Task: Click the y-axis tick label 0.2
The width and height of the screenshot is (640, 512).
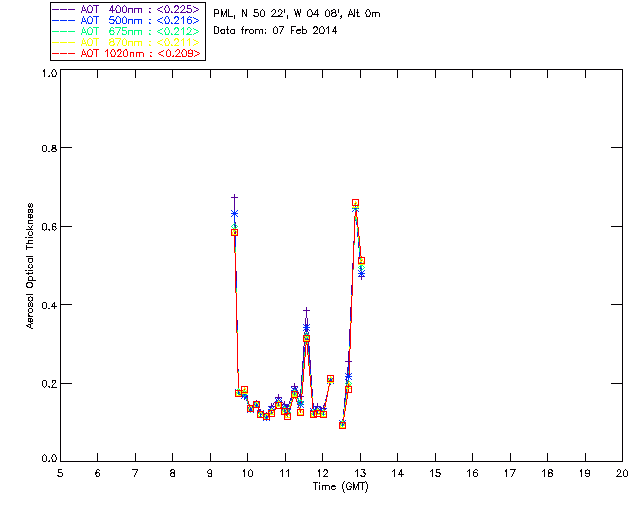Action: click(49, 384)
